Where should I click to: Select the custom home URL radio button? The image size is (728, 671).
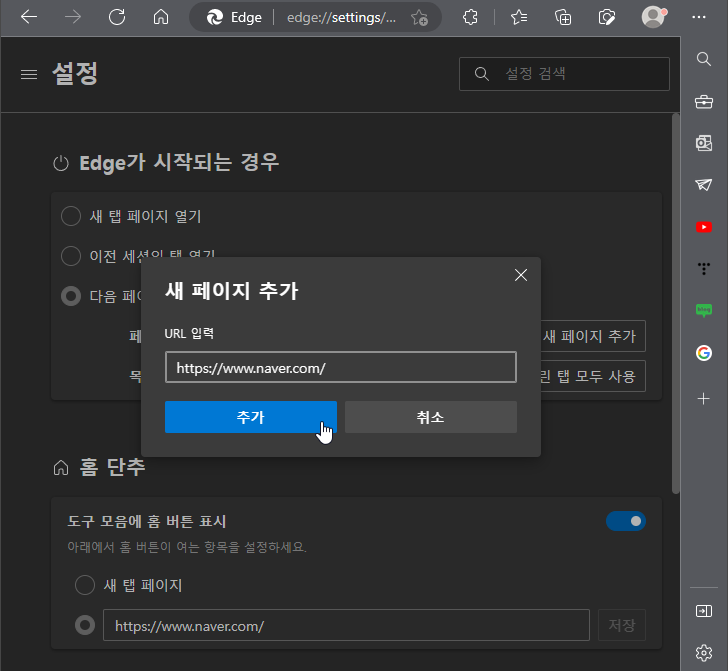click(85, 625)
